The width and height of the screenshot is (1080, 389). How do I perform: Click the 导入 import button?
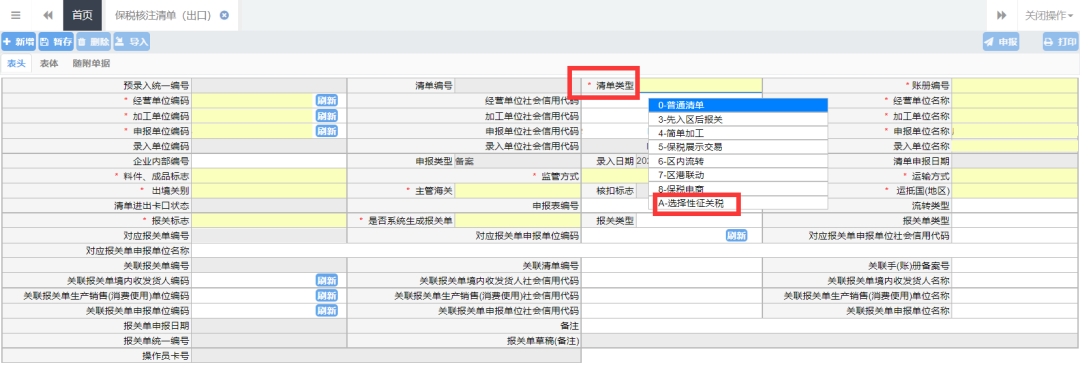(132, 42)
